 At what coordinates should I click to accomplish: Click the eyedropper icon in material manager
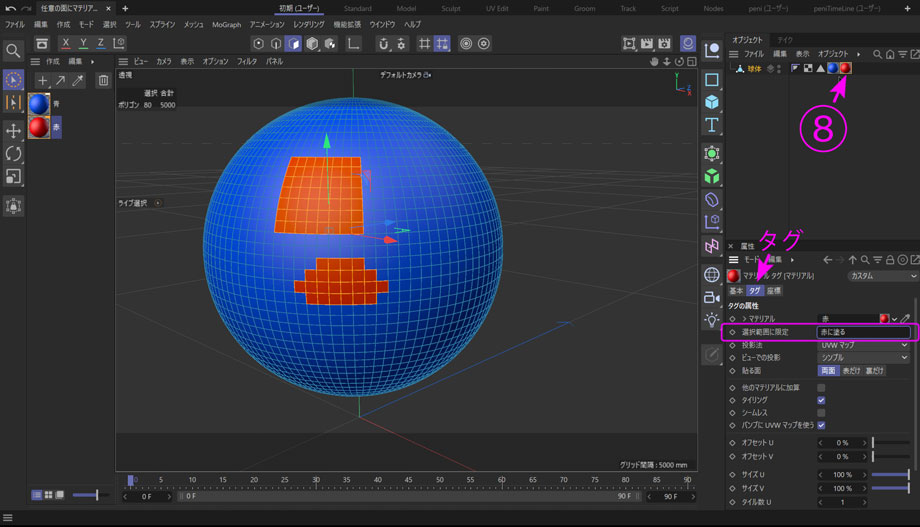(x=78, y=80)
